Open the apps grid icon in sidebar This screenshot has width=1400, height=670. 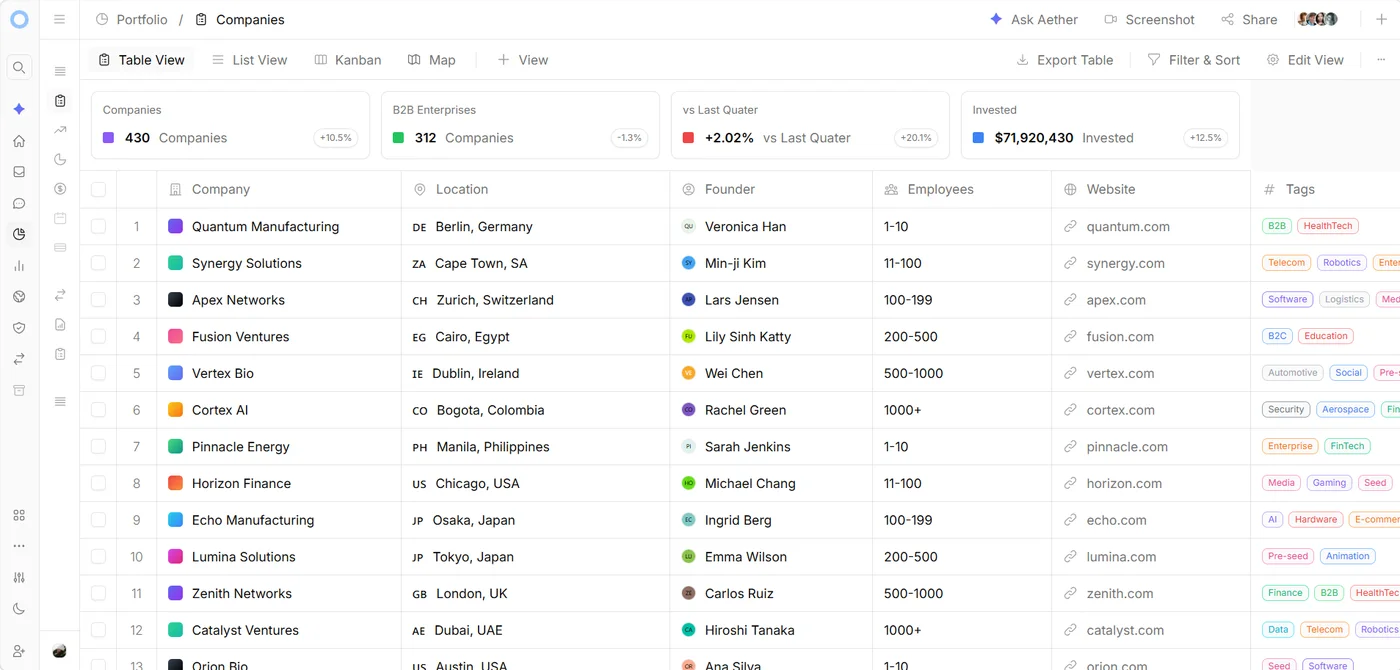click(x=19, y=515)
